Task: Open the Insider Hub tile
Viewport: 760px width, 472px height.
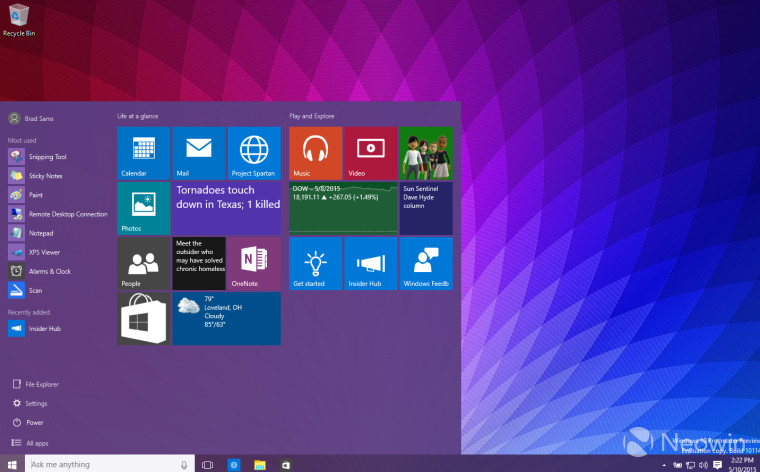Action: [370, 263]
